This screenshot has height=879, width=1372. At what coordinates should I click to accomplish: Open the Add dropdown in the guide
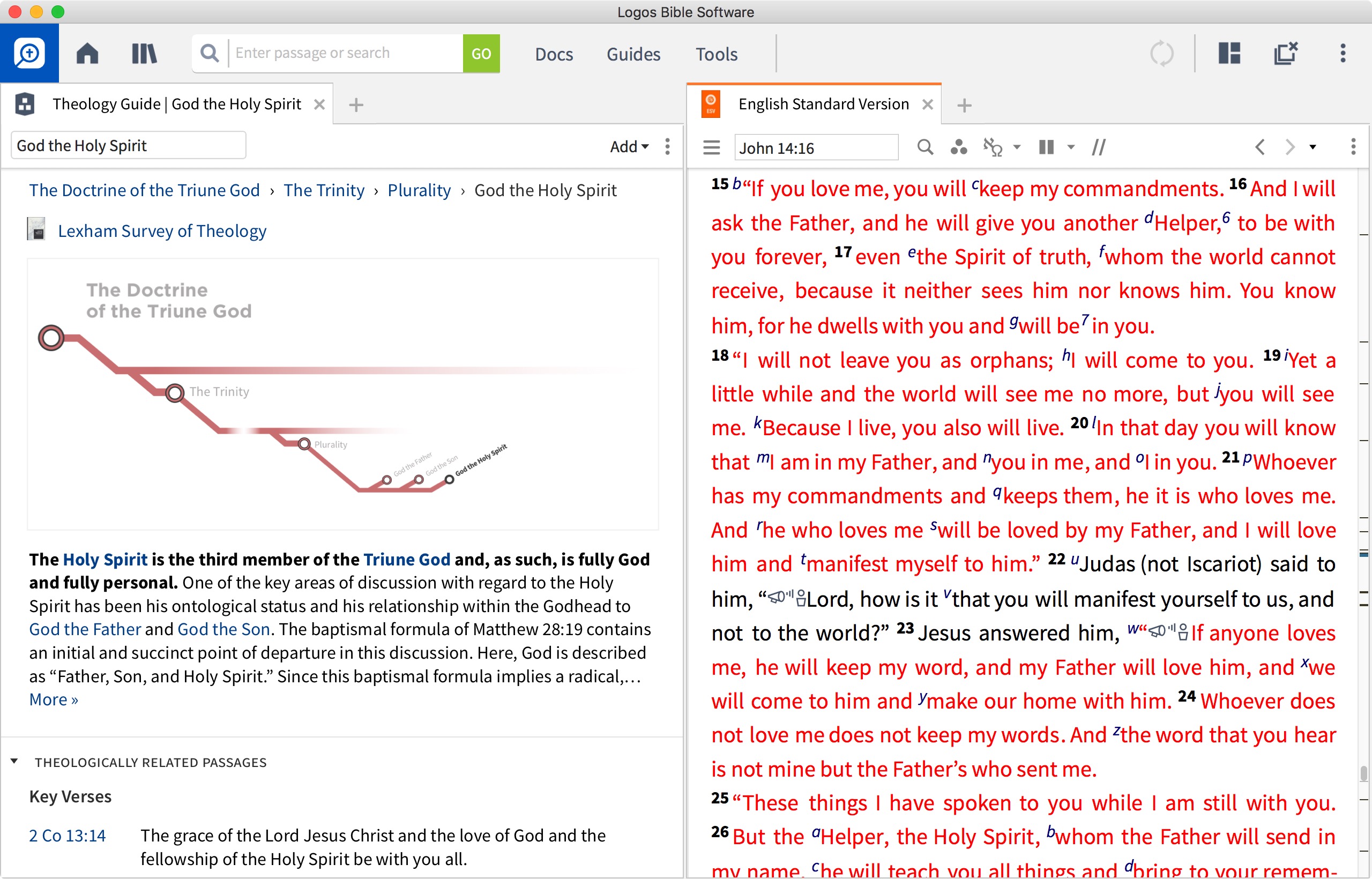tap(629, 147)
